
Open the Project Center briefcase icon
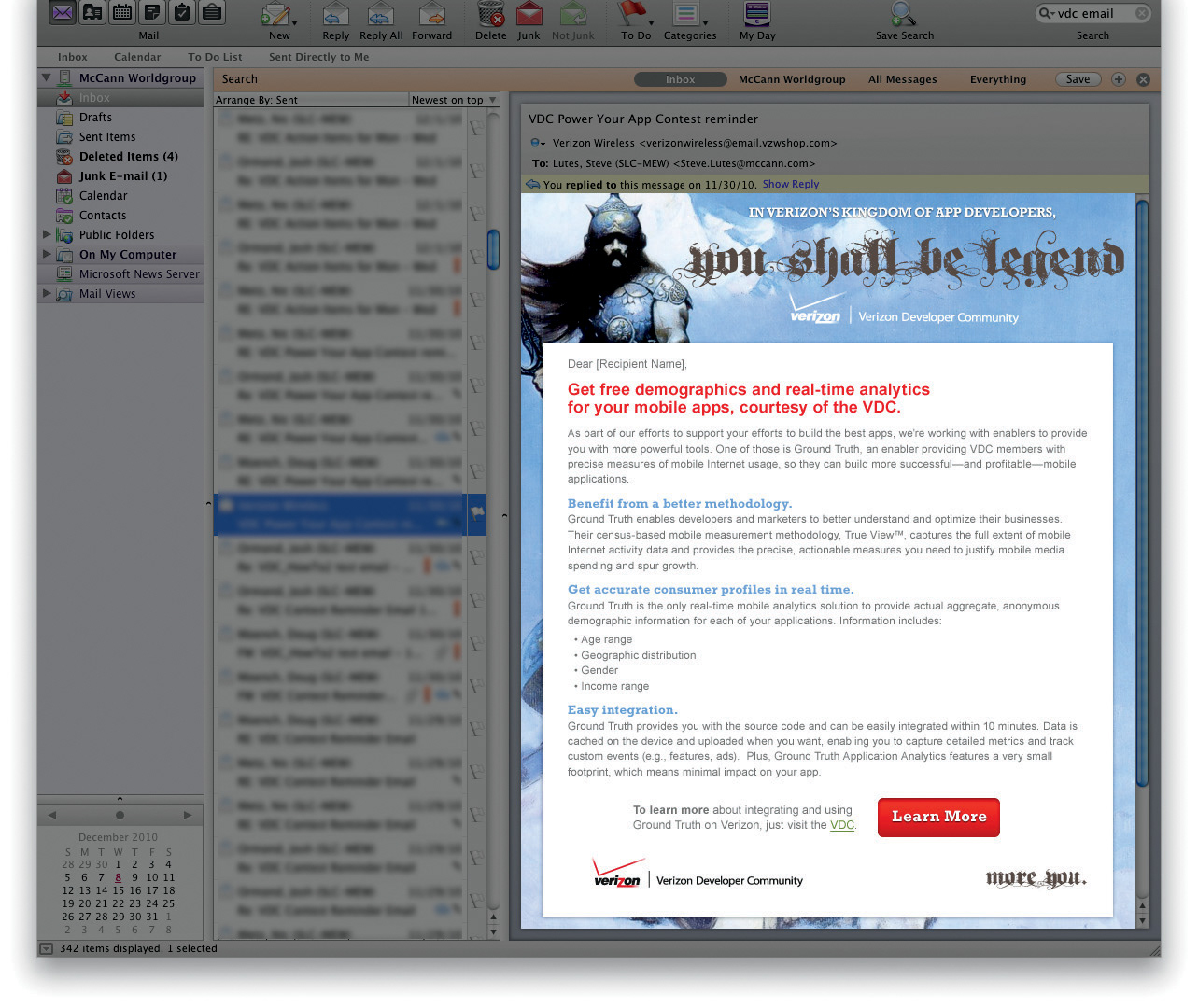coord(212,13)
